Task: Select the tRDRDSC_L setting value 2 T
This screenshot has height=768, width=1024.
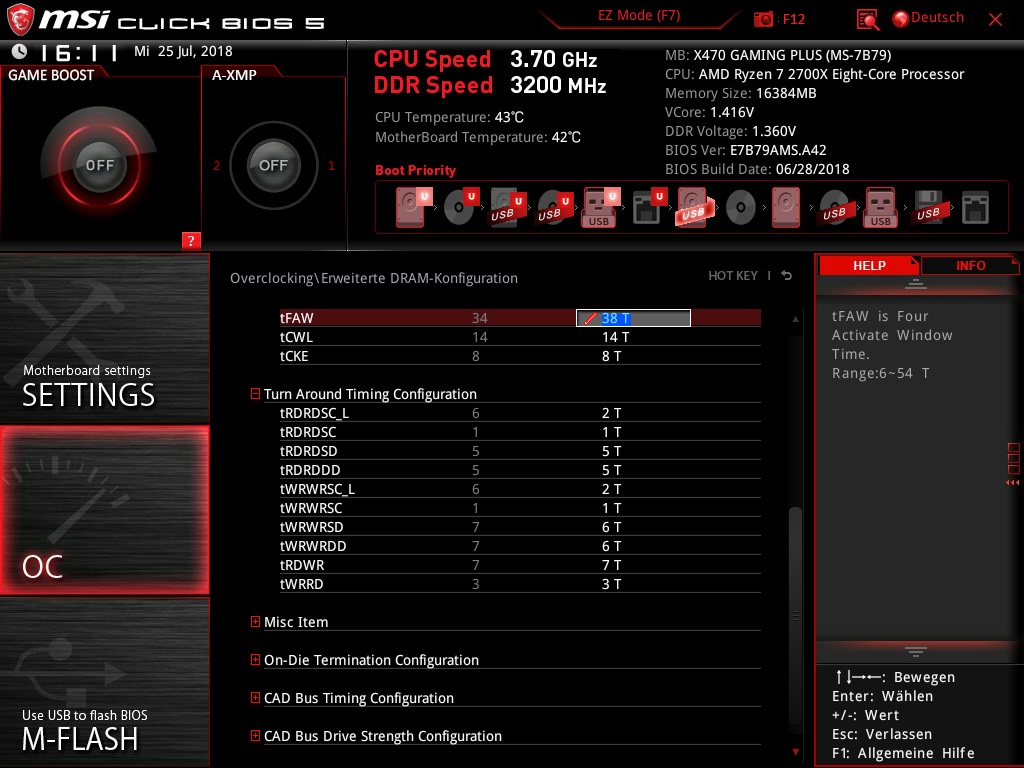Action: coord(611,413)
